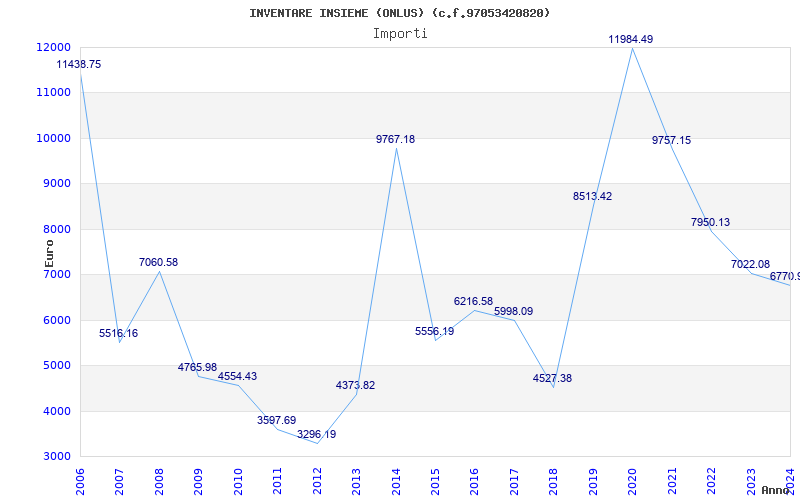Viewport: 800px width, 500px height.
Task: Select the 4000 y-axis tick
Action: point(57,411)
